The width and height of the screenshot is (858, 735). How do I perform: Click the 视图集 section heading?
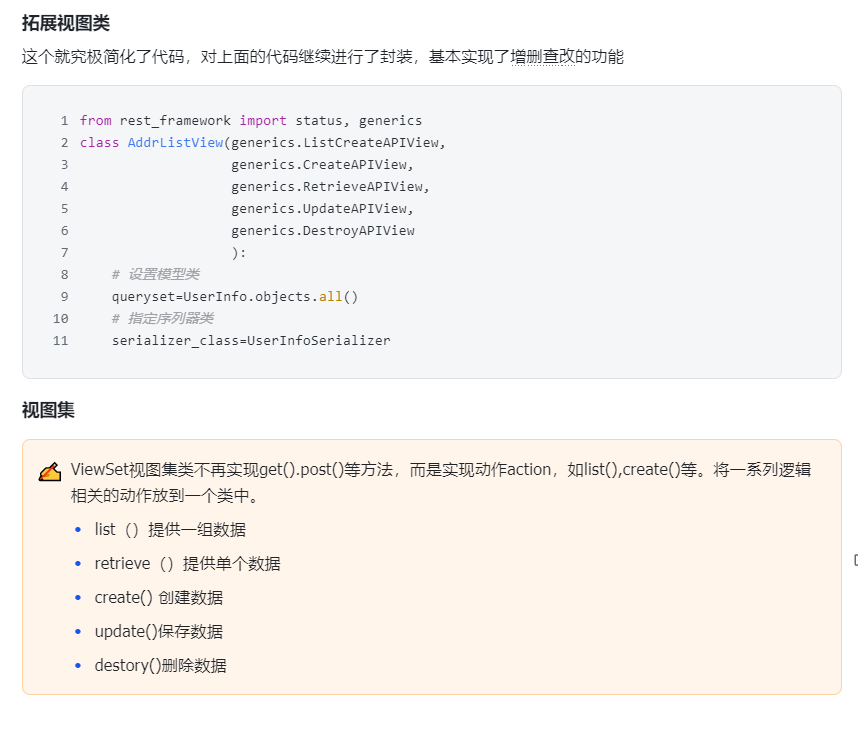click(48, 410)
